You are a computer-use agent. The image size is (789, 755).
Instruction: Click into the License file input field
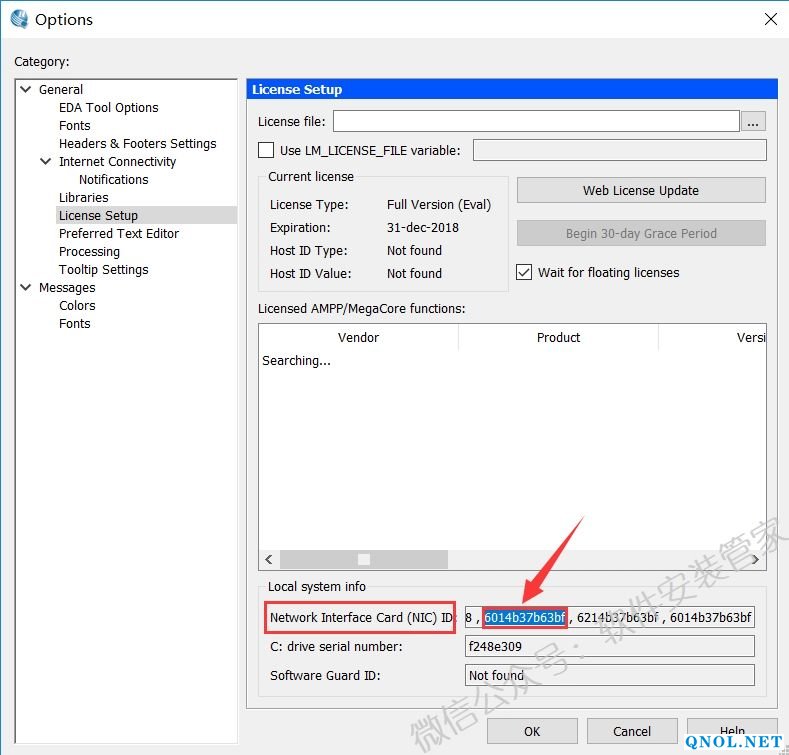[535, 122]
